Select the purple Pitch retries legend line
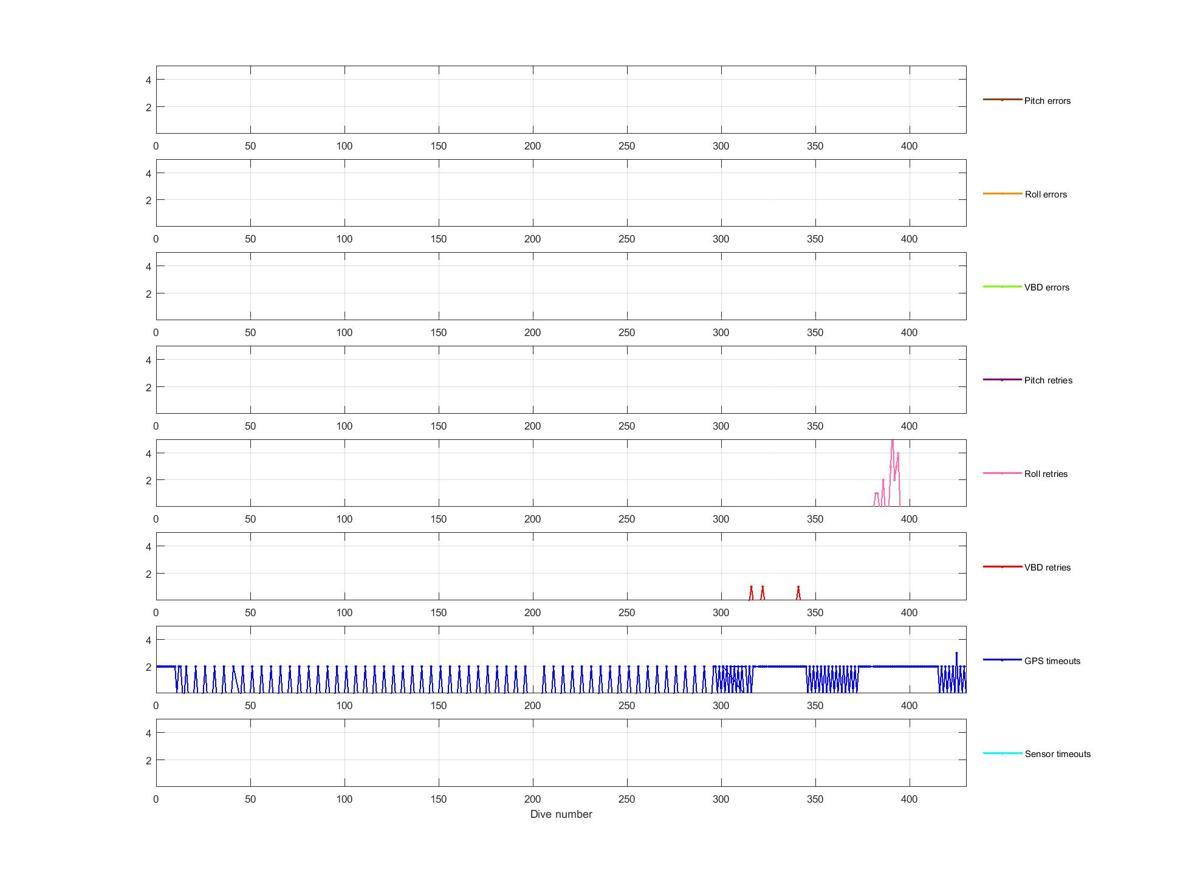 (1002, 380)
